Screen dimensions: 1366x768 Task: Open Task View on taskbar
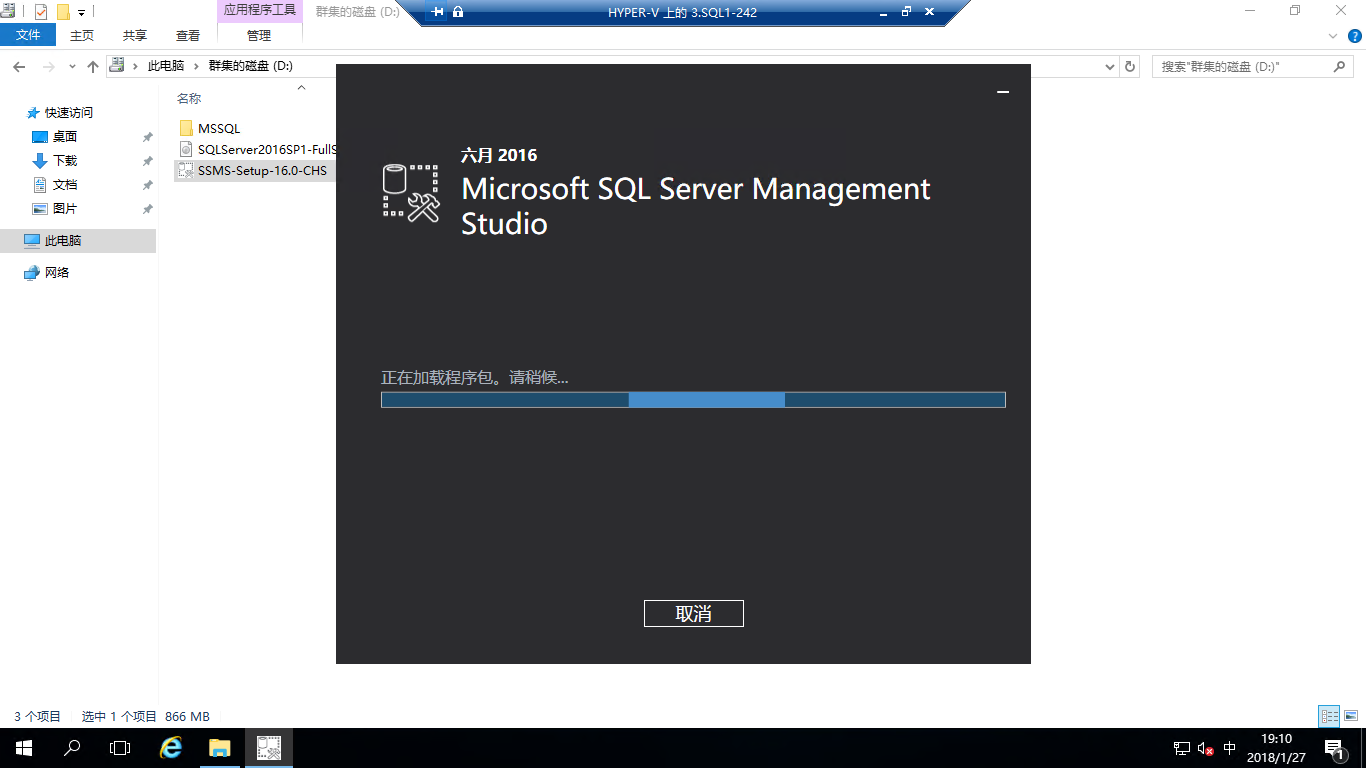tap(120, 748)
